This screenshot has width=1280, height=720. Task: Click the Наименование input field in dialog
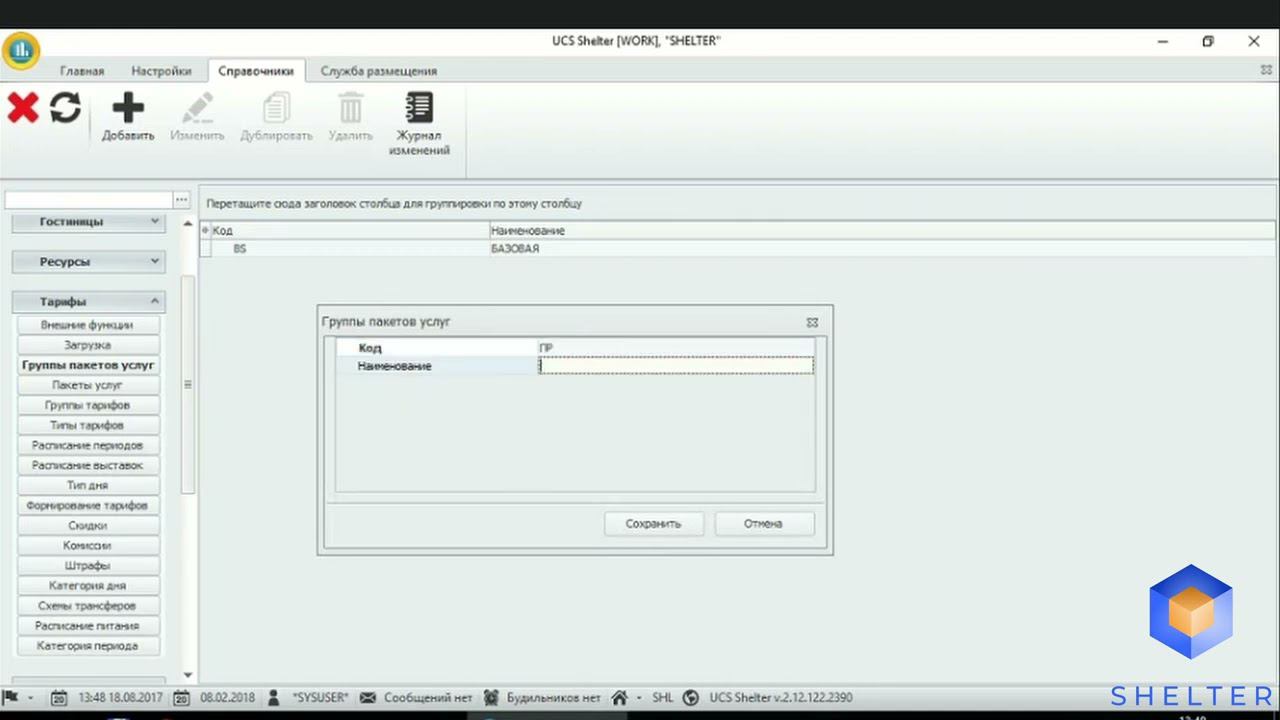tap(676, 367)
